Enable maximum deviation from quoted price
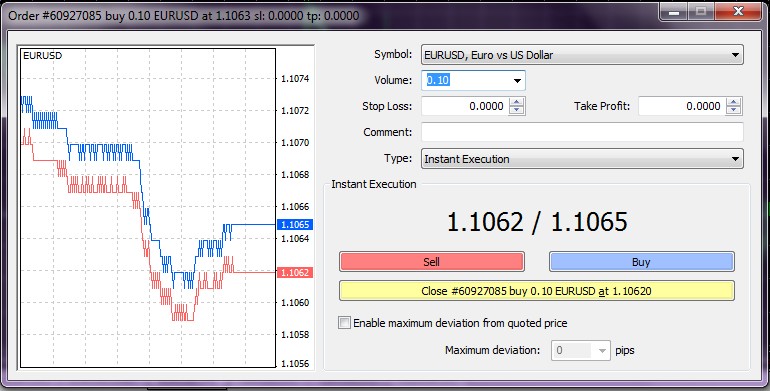770x391 pixels. pos(345,323)
